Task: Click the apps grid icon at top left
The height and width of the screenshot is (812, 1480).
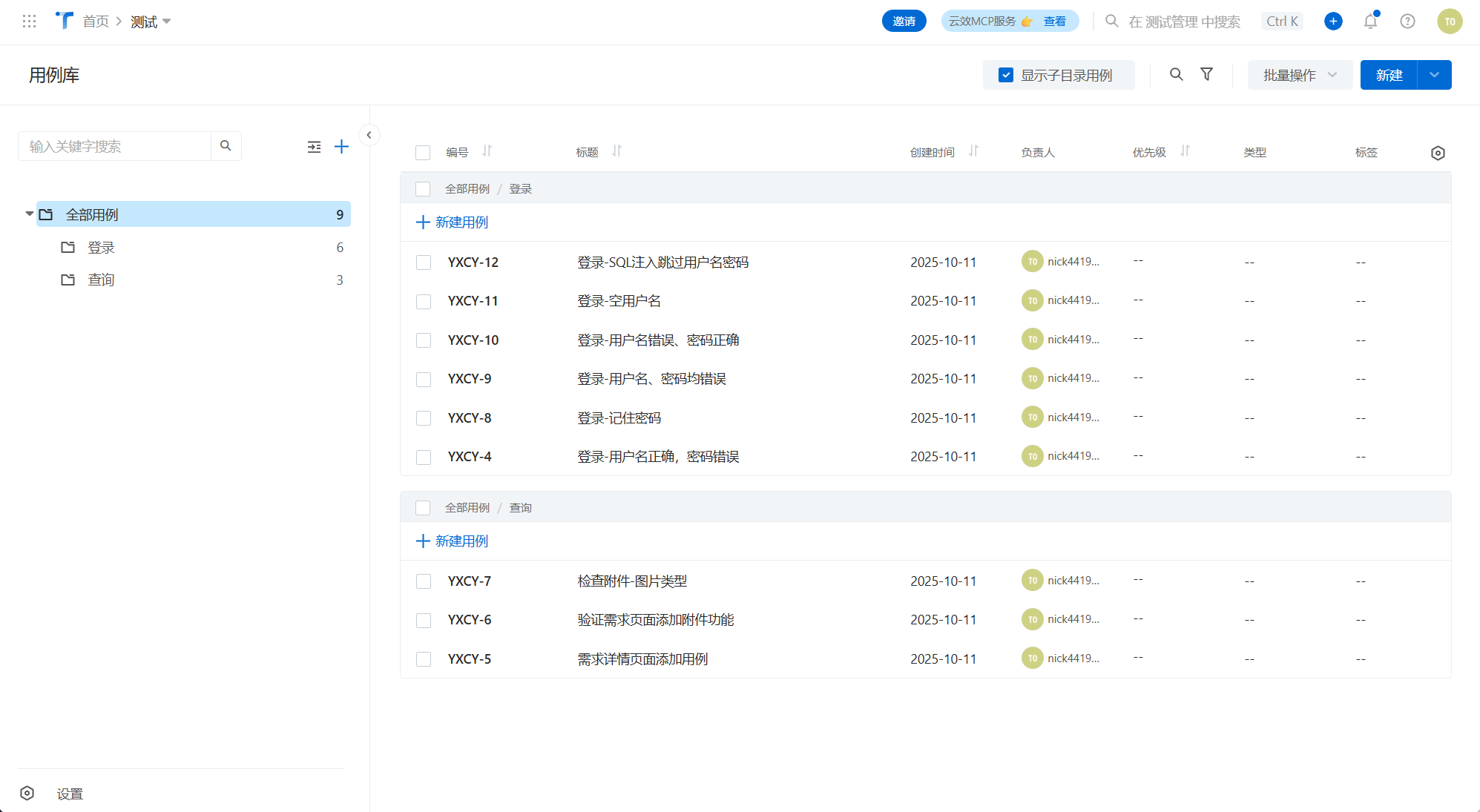Action: tap(29, 21)
